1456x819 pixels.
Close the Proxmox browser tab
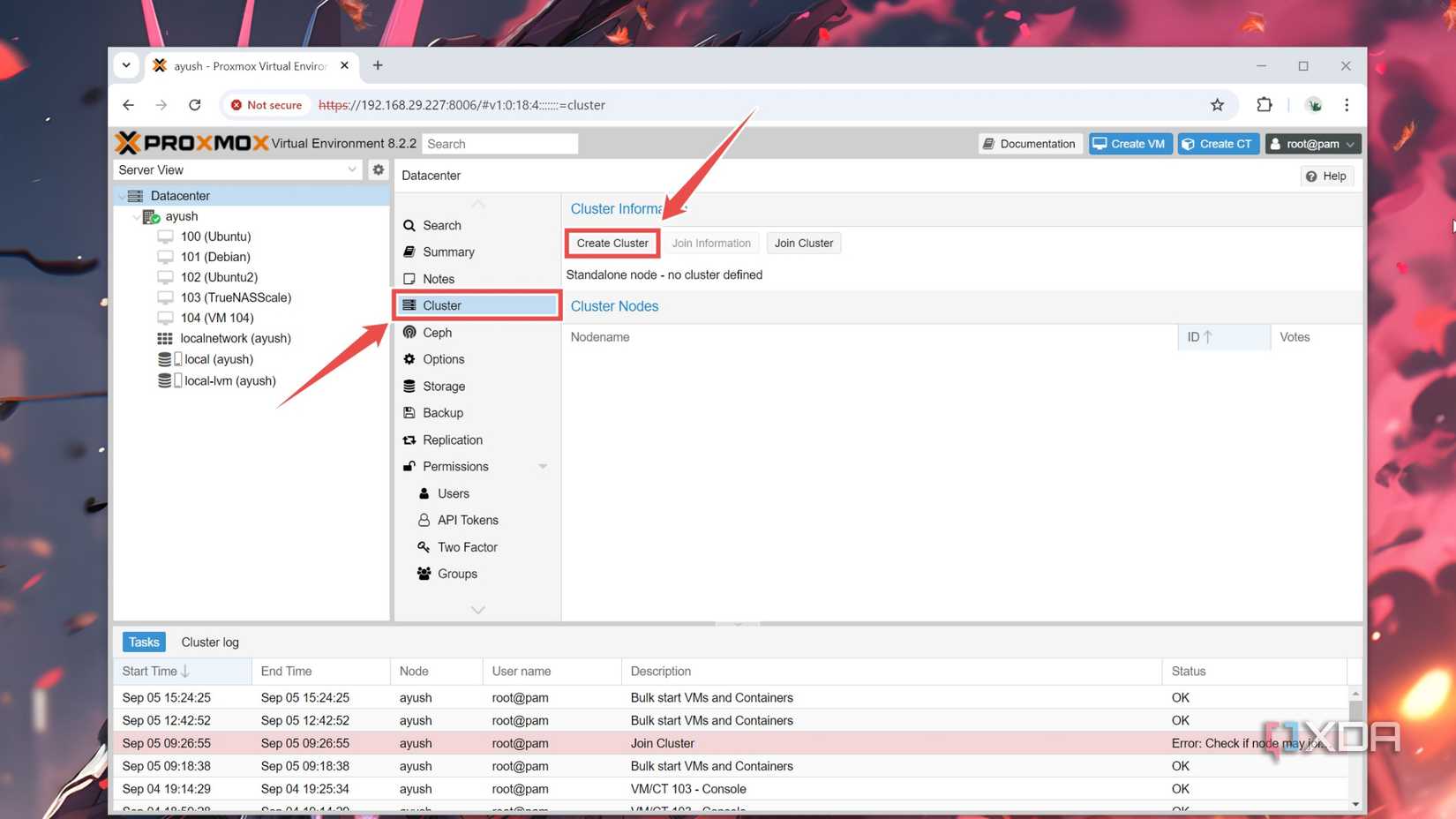point(344,65)
